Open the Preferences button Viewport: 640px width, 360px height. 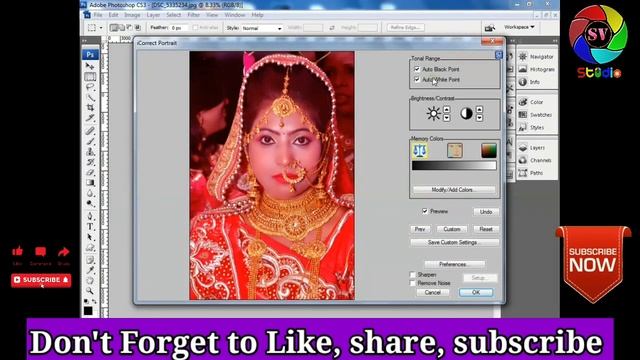pyautogui.click(x=455, y=264)
